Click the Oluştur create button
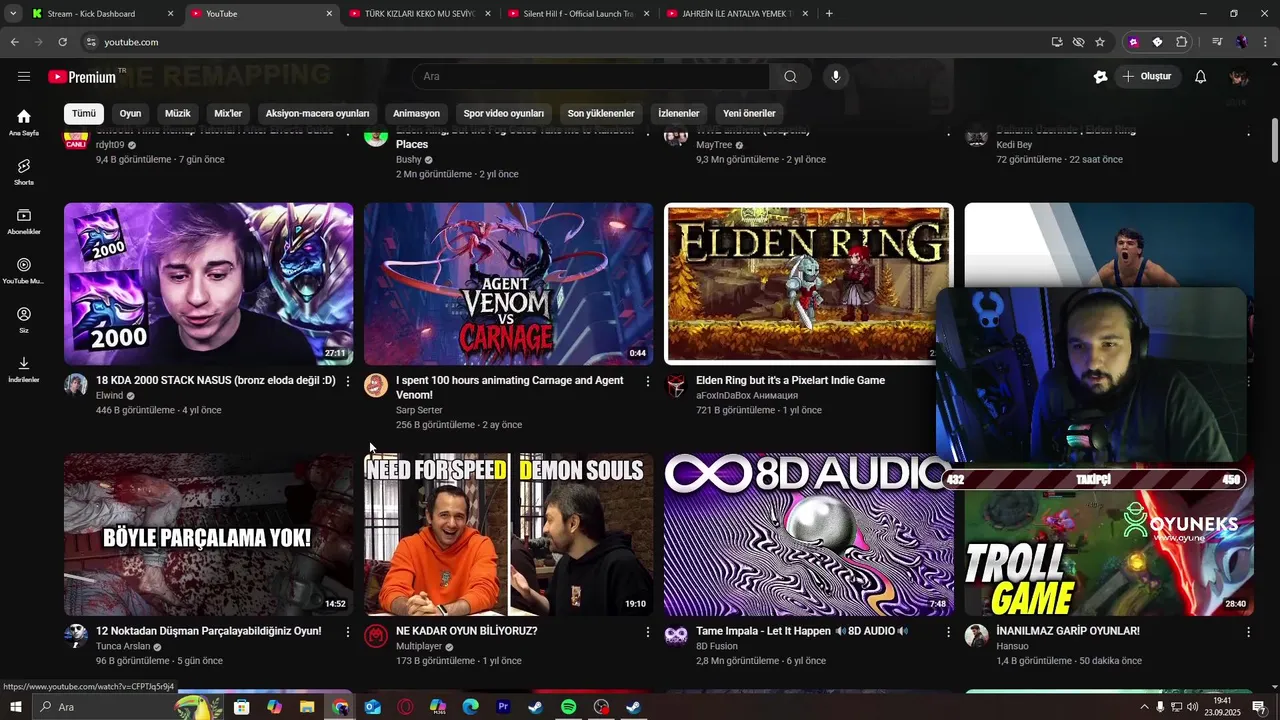 pos(1148,77)
